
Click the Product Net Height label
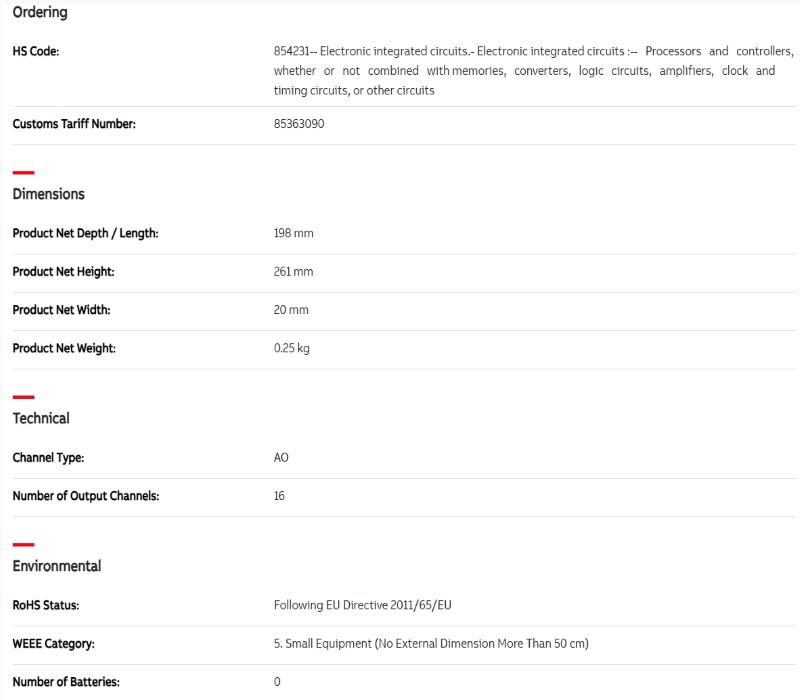(x=63, y=271)
